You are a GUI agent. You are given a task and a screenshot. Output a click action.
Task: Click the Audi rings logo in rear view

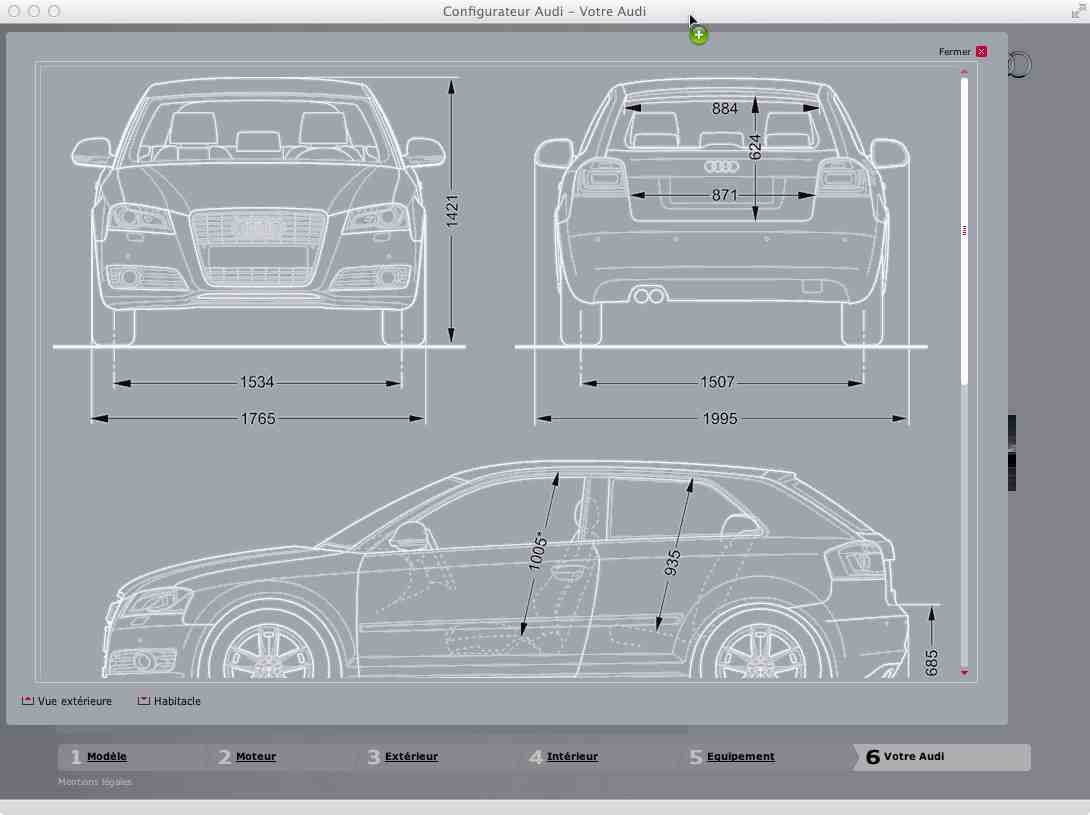point(721,167)
